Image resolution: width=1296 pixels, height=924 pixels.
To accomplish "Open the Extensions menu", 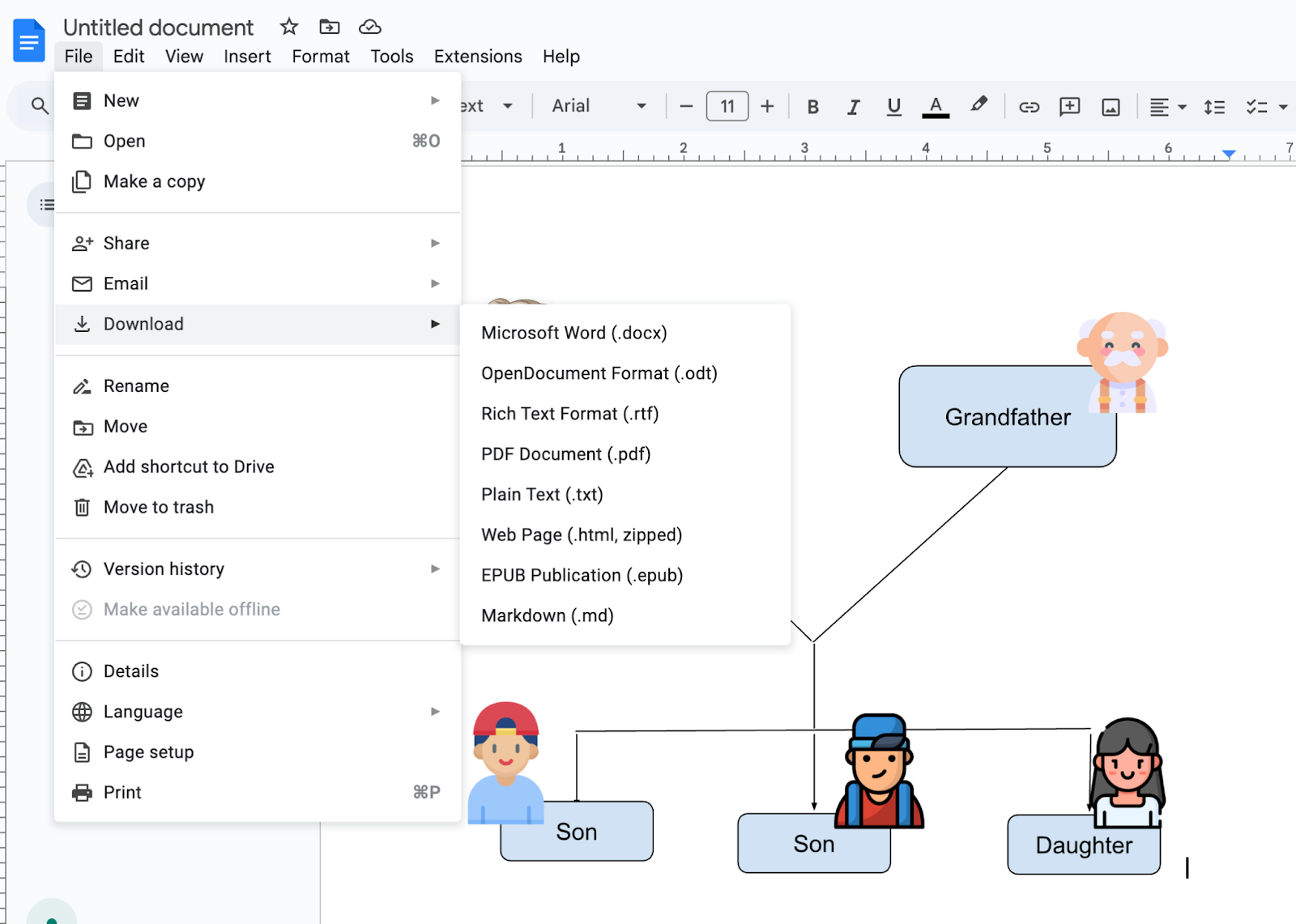I will pos(477,57).
